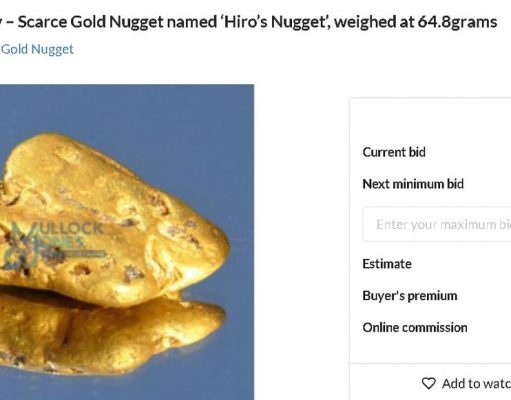Click the bright tip of the nugget
The height and width of the screenshot is (400, 511).
click(x=218, y=247)
